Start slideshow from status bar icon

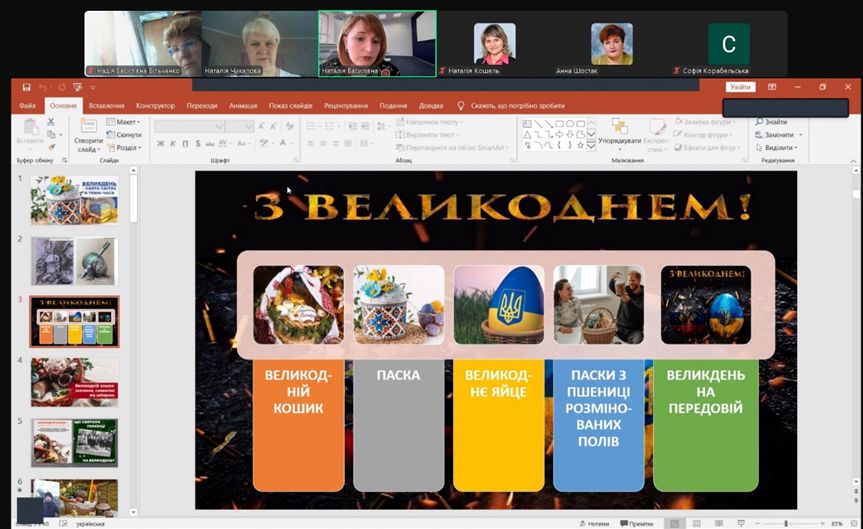tap(743, 523)
